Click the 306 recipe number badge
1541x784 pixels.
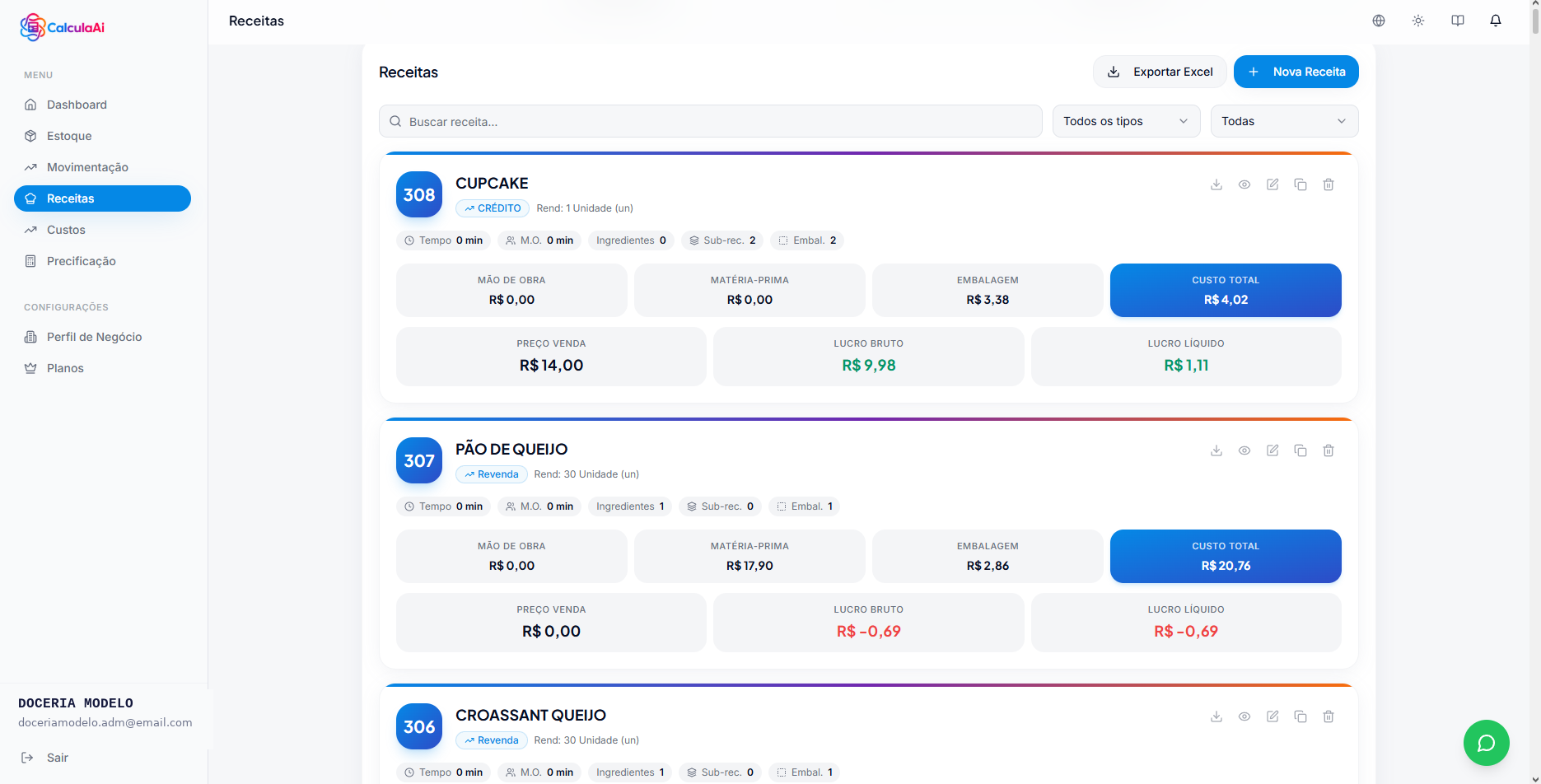tap(419, 726)
